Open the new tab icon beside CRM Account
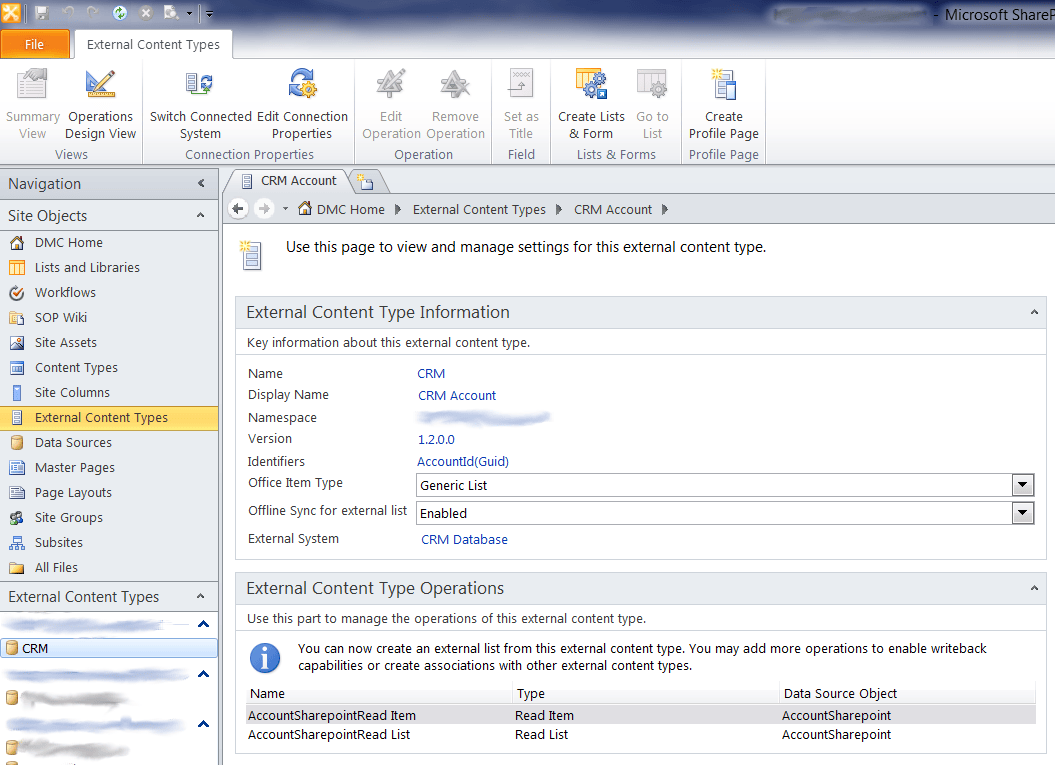The image size is (1055, 765). tap(365, 182)
